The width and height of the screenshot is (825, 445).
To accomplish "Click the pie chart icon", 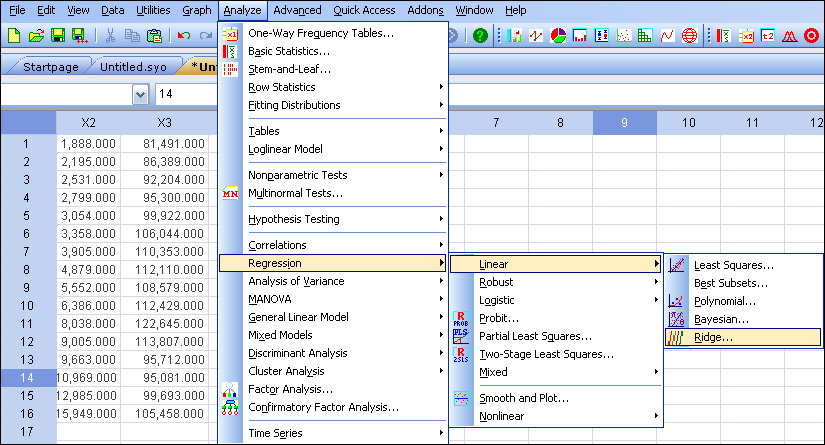I will pos(558,36).
